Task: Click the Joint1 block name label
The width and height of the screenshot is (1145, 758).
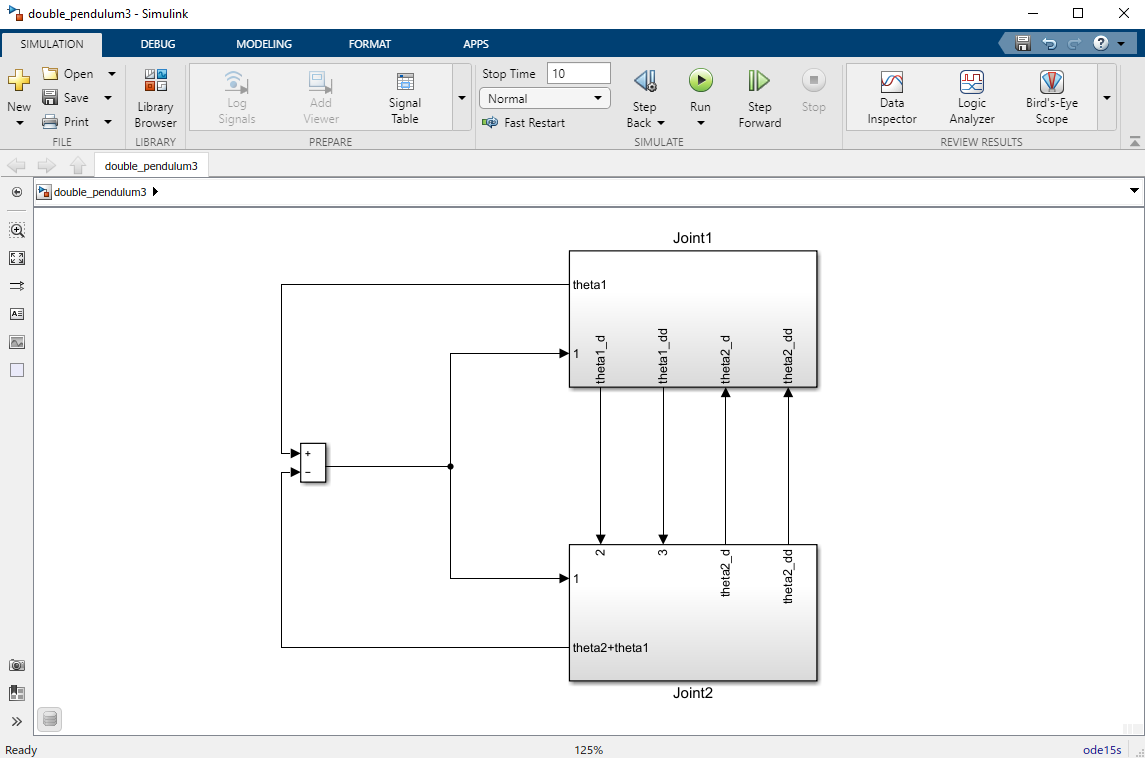Action: 692,238
